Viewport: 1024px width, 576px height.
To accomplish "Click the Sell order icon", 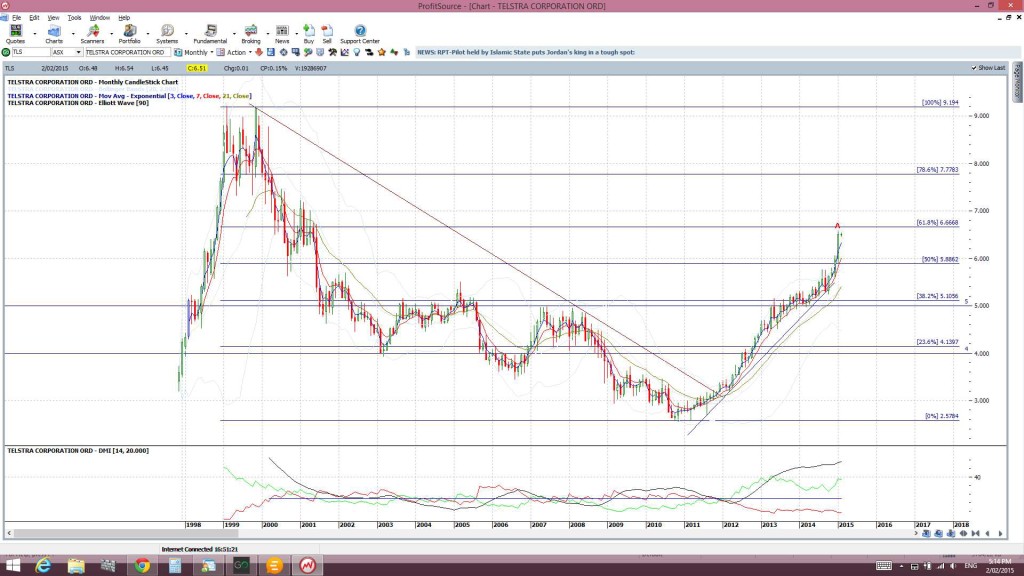I will [x=327, y=34].
